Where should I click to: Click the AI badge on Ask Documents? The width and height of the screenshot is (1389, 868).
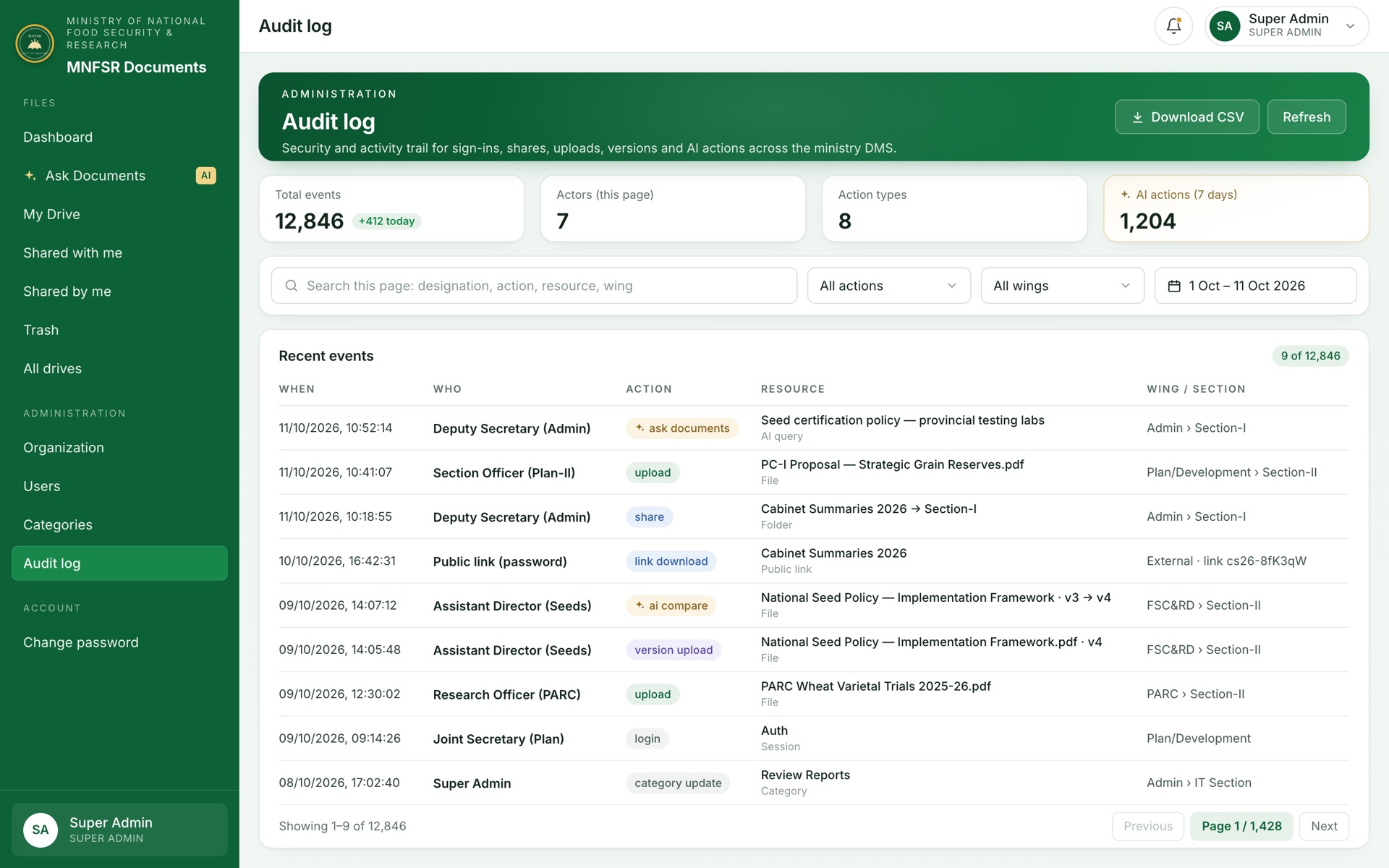[205, 176]
